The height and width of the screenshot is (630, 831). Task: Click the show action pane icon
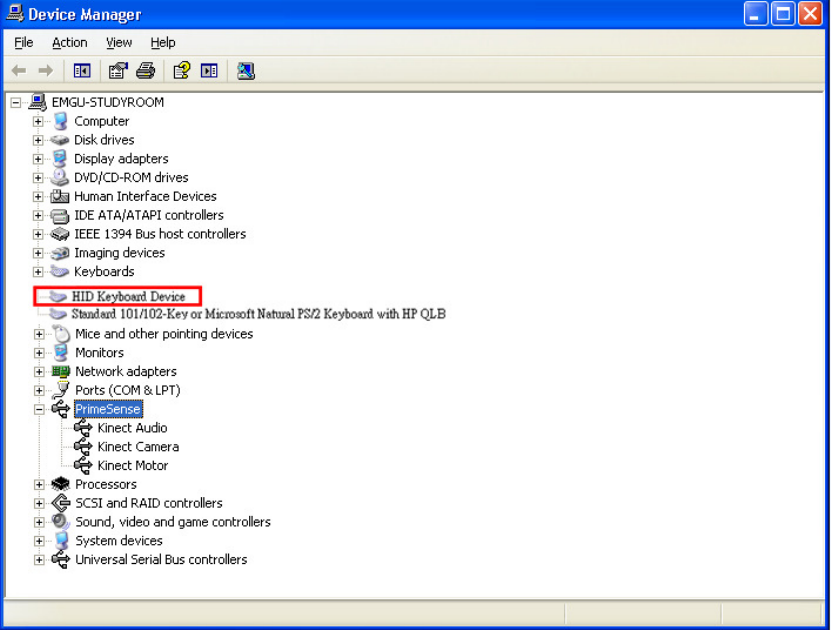click(x=209, y=70)
